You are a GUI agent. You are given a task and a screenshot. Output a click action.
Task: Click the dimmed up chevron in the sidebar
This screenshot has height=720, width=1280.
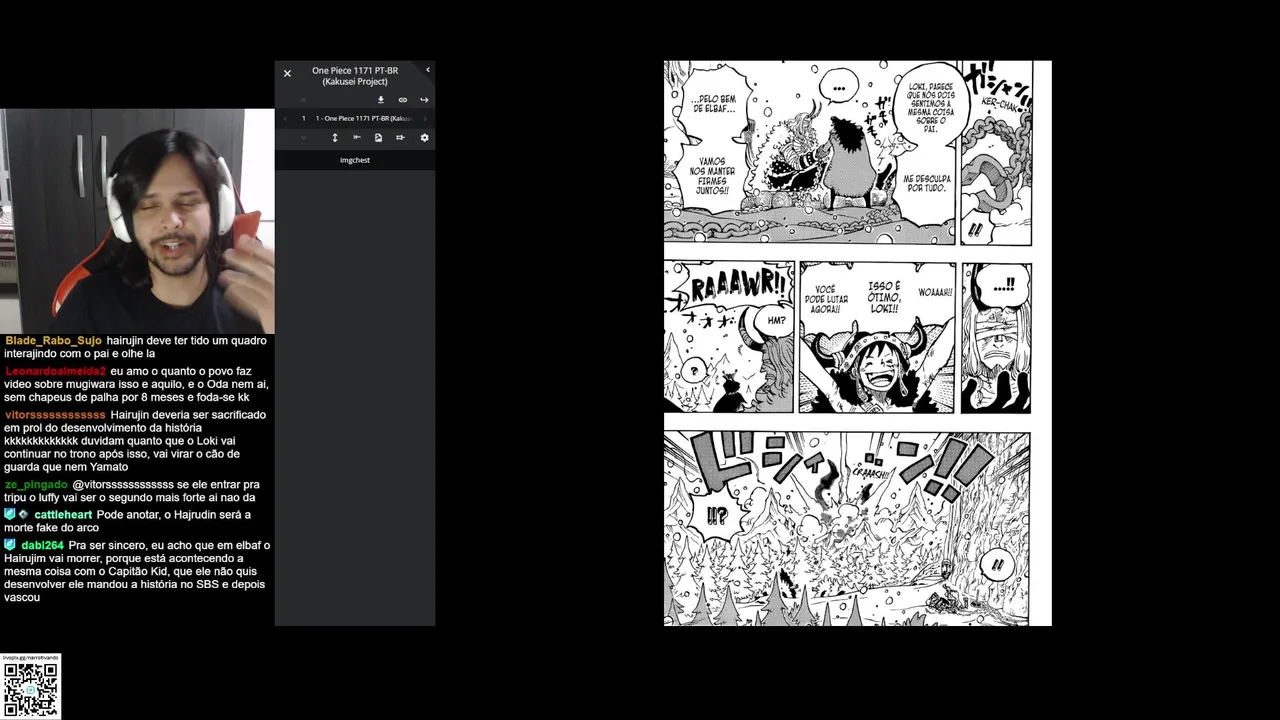[x=303, y=100]
